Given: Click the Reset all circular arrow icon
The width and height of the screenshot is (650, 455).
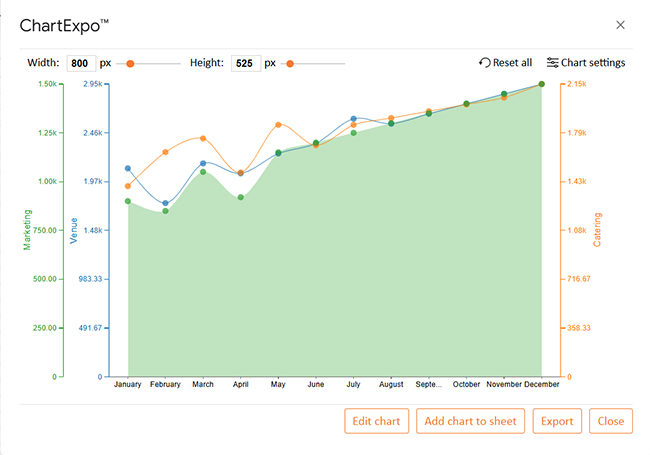Looking at the screenshot, I should point(485,63).
